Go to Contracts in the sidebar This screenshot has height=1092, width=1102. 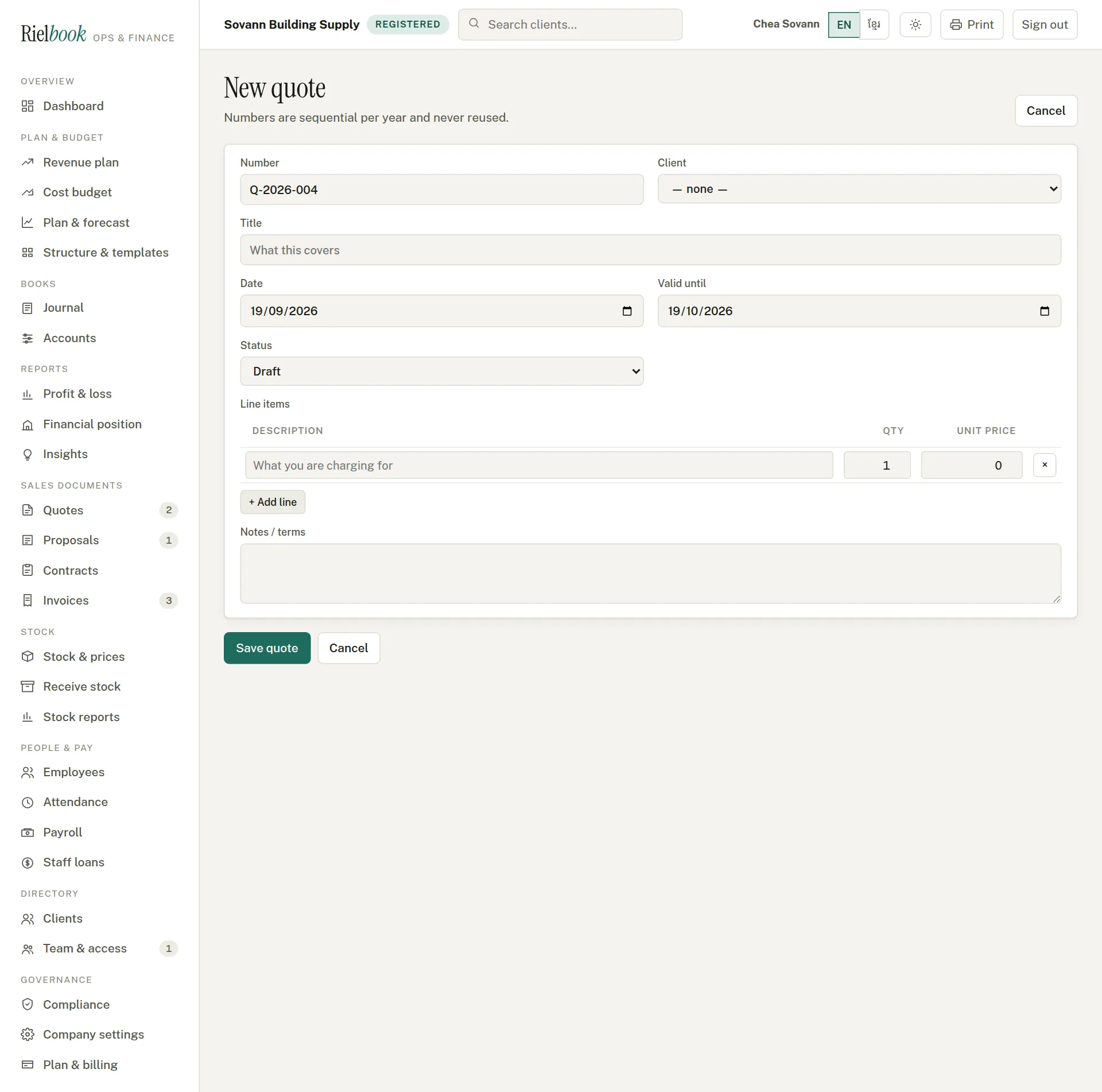(99, 571)
